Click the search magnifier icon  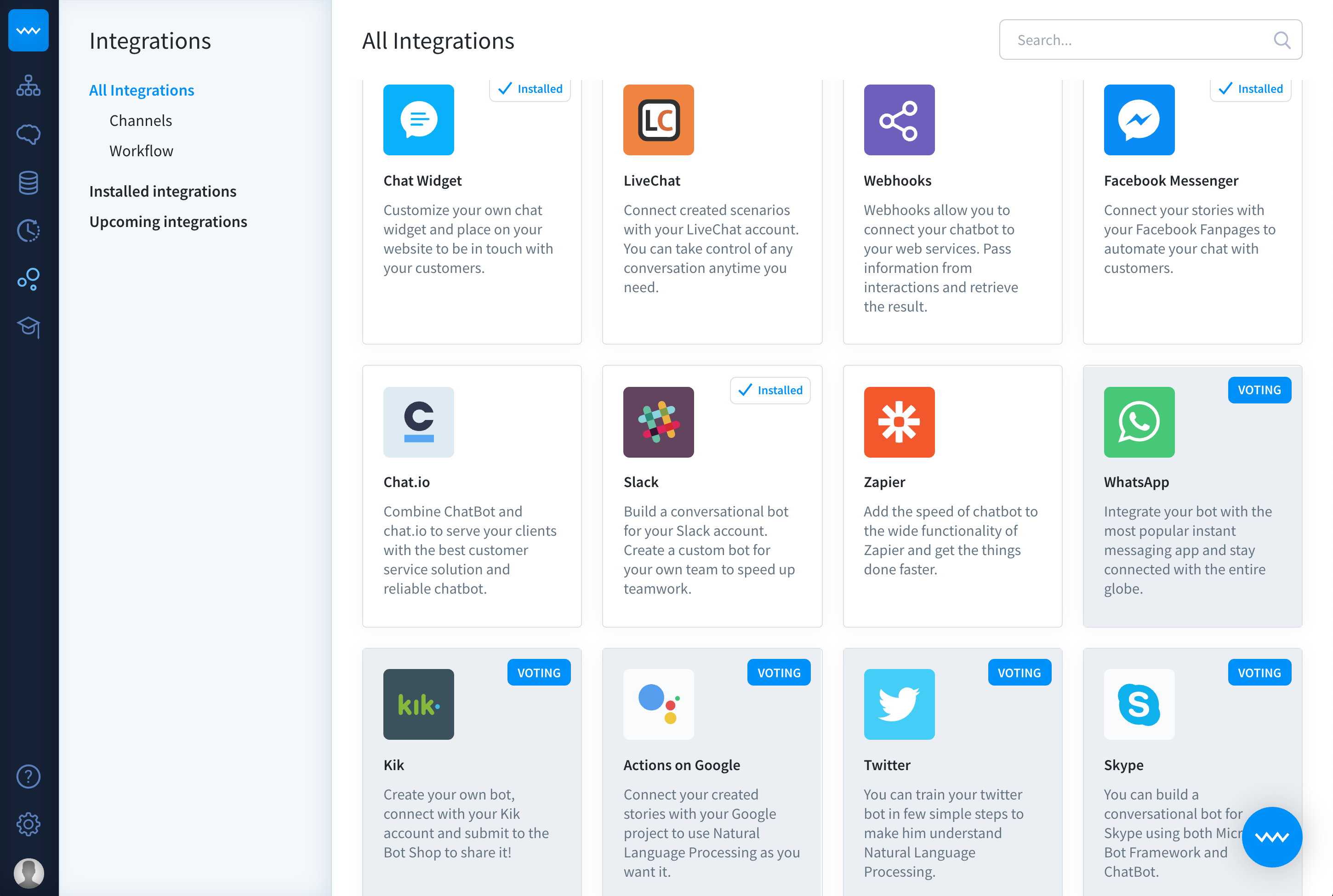coord(1282,40)
